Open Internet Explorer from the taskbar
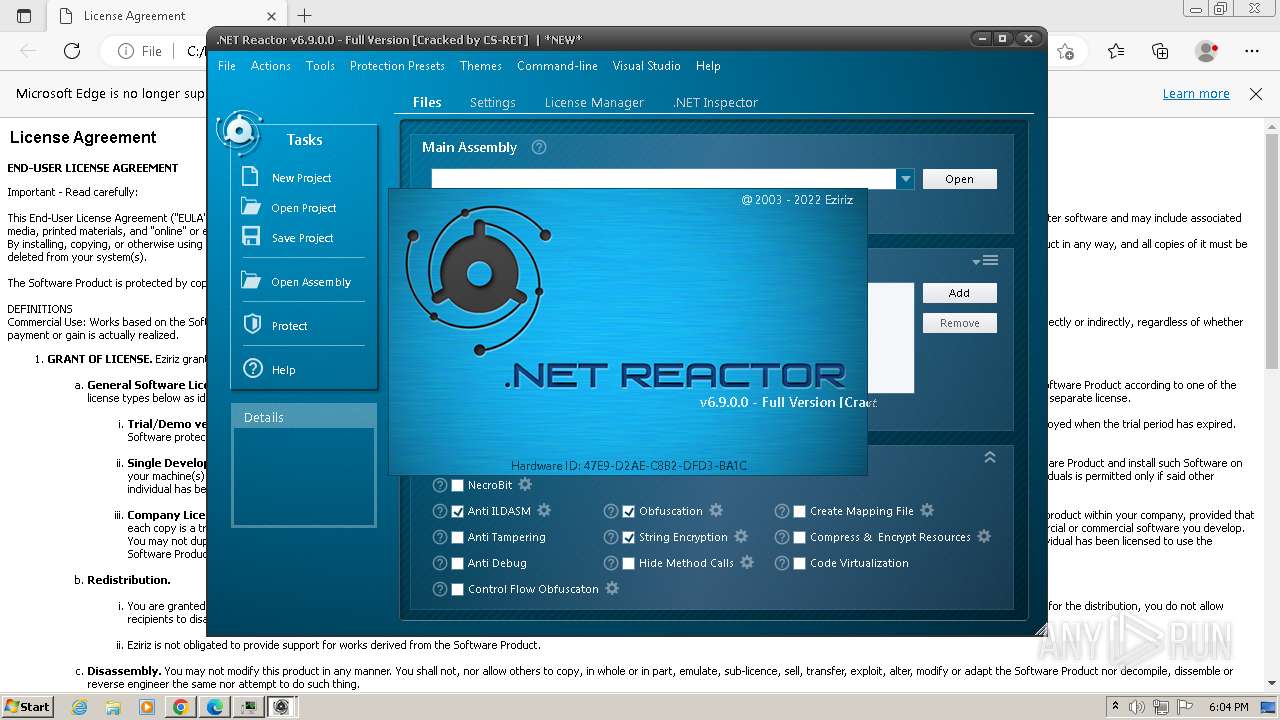The image size is (1280, 720). (x=80, y=706)
